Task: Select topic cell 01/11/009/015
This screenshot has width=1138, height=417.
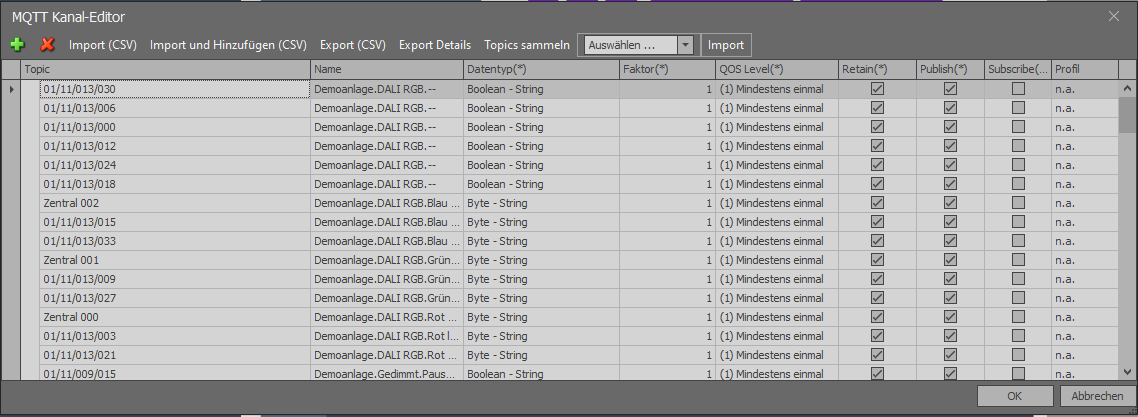Action: click(175, 373)
